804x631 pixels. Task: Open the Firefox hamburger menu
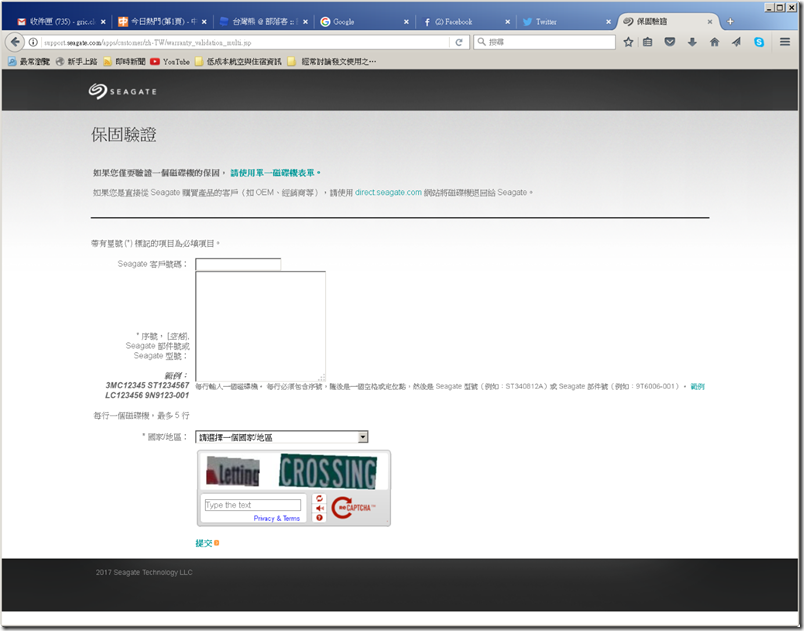[x=785, y=42]
